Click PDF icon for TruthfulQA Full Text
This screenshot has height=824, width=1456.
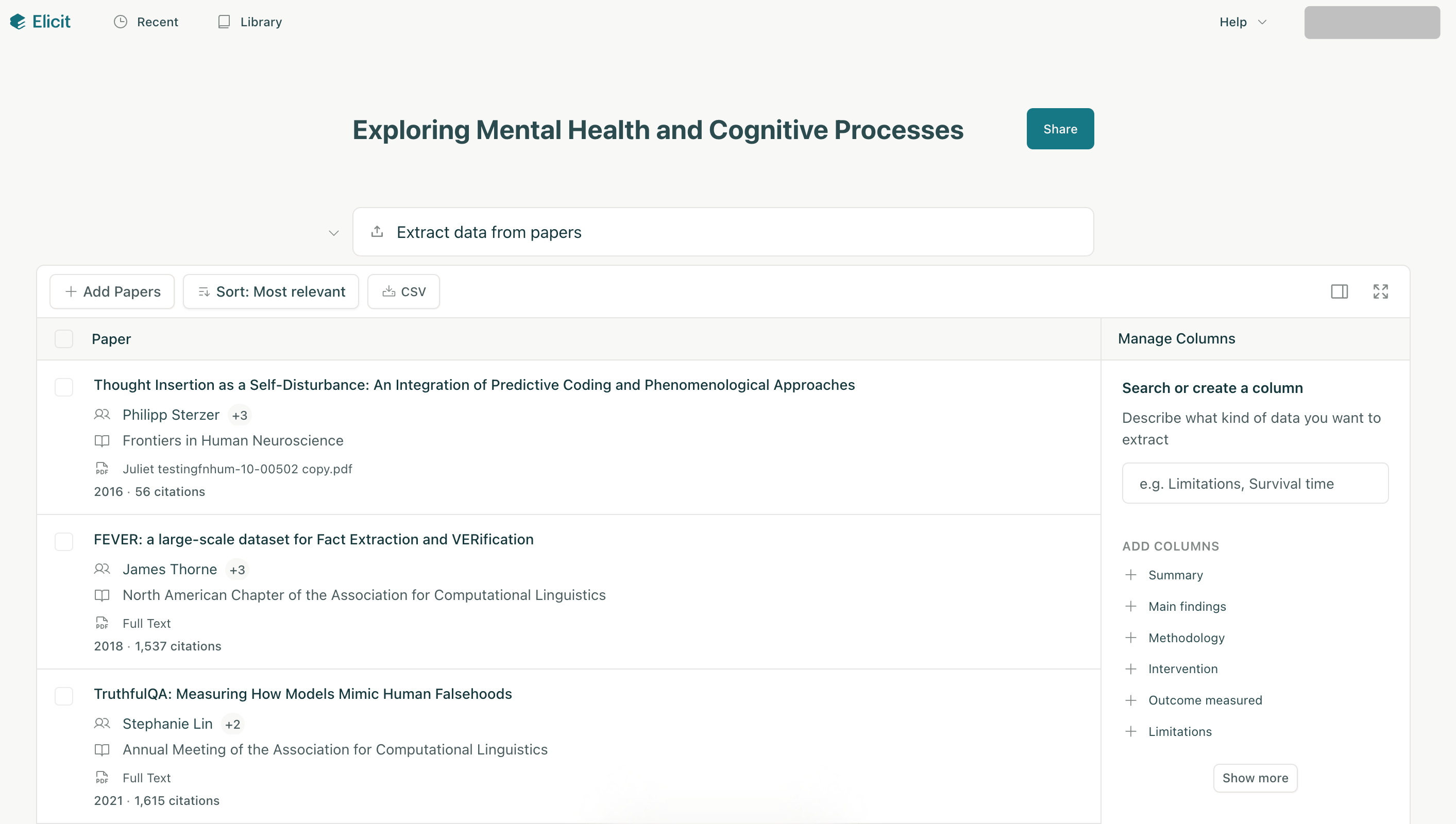[x=102, y=778]
